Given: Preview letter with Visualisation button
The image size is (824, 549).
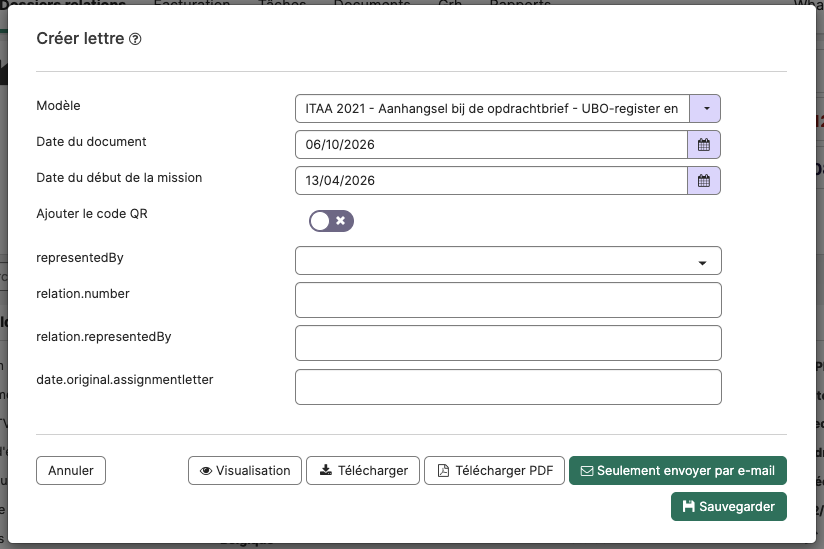Looking at the screenshot, I should click(x=245, y=470).
